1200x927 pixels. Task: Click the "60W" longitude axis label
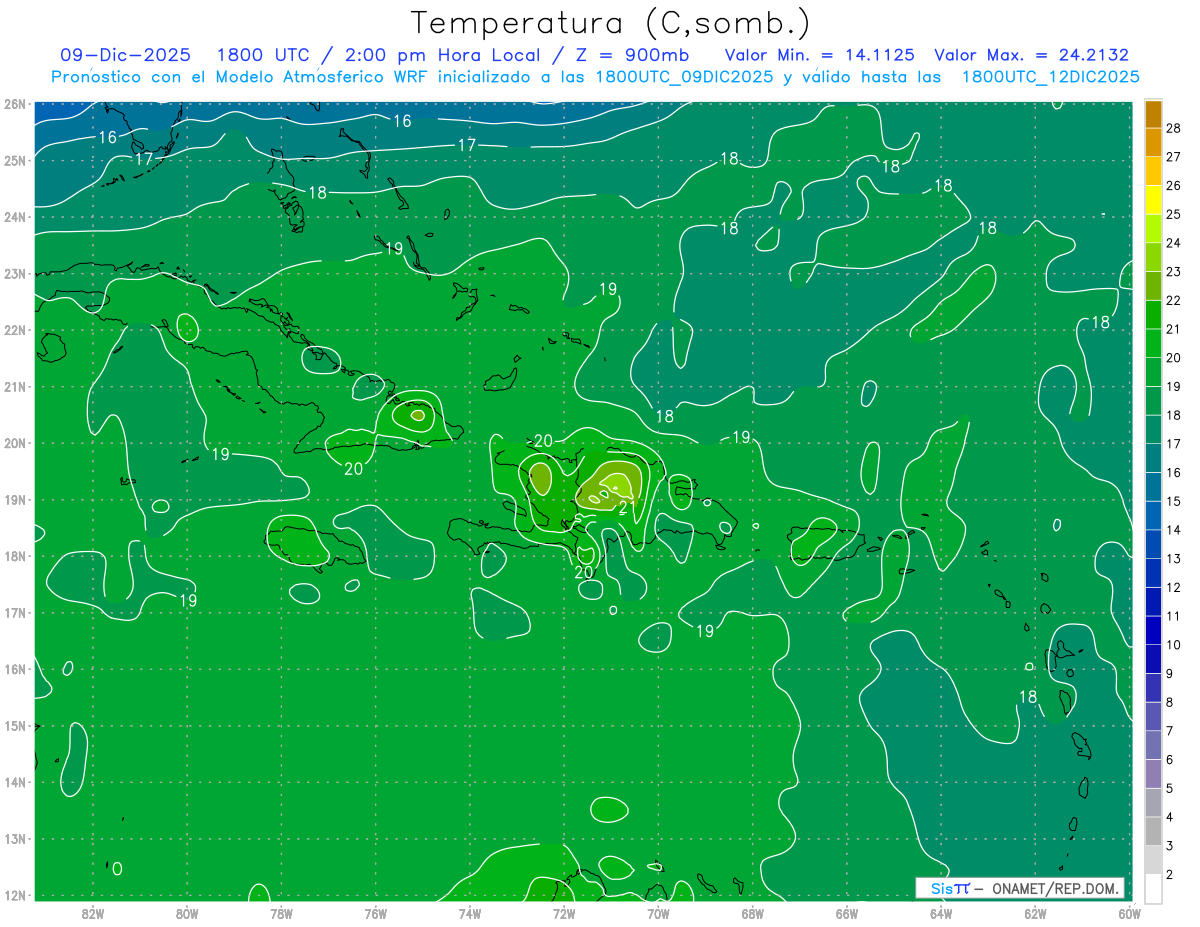pyautogui.click(x=1130, y=913)
